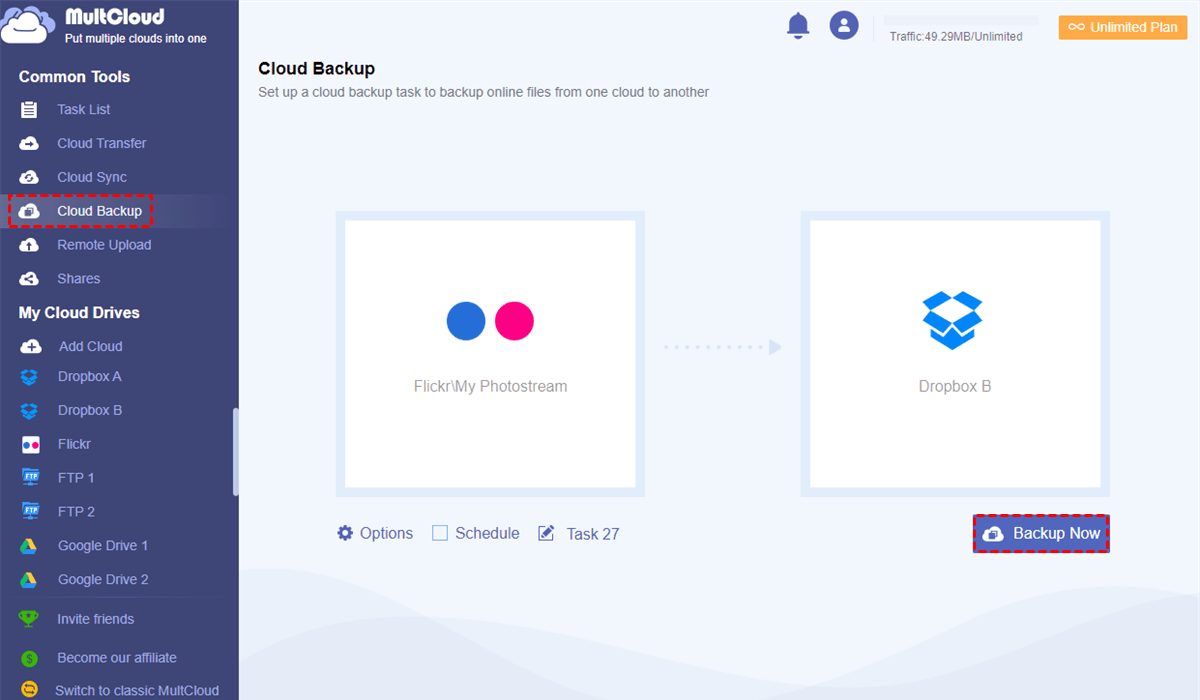The height and width of the screenshot is (700, 1200).
Task: Open notifications bell icon
Action: [x=798, y=26]
